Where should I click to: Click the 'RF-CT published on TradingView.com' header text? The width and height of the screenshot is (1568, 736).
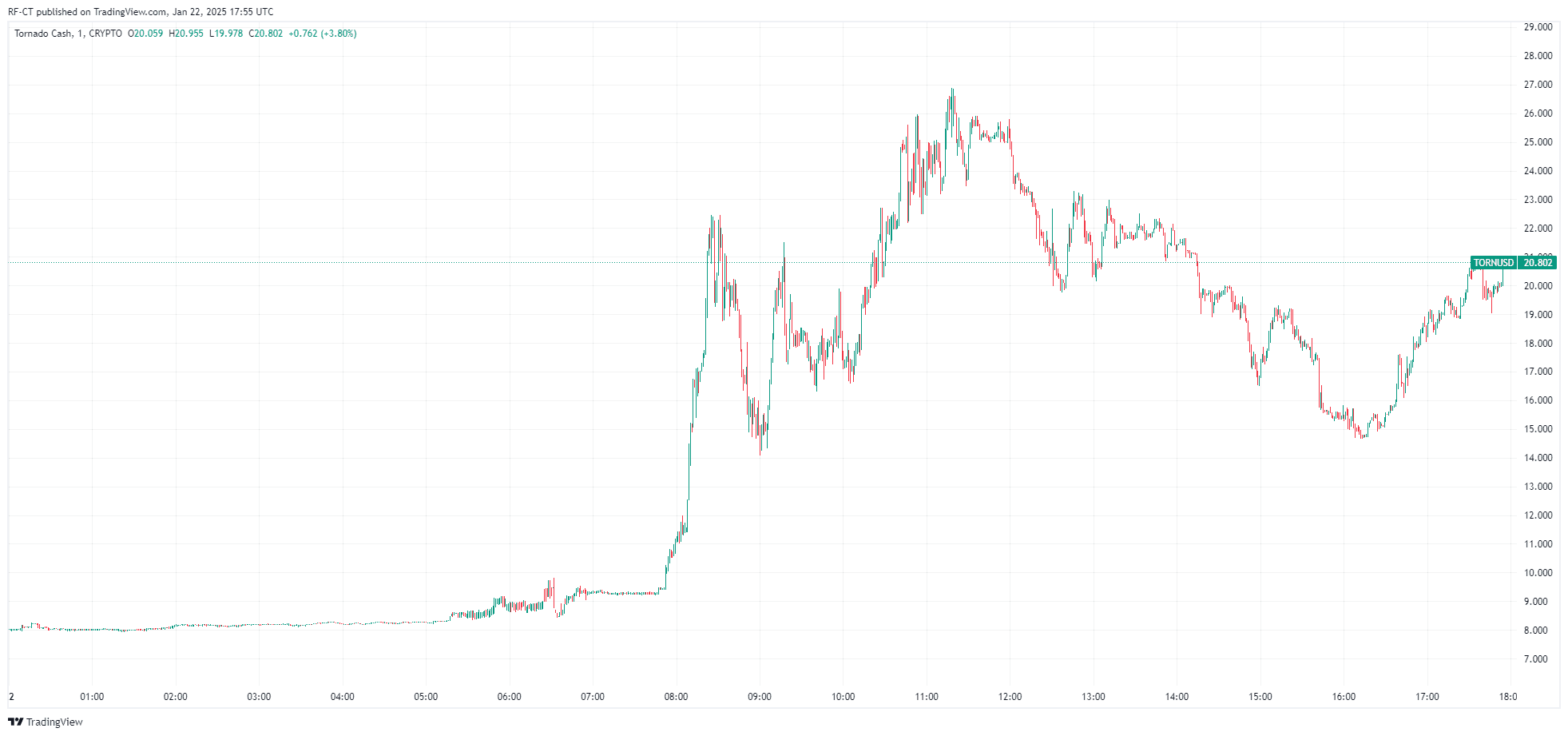pos(88,12)
